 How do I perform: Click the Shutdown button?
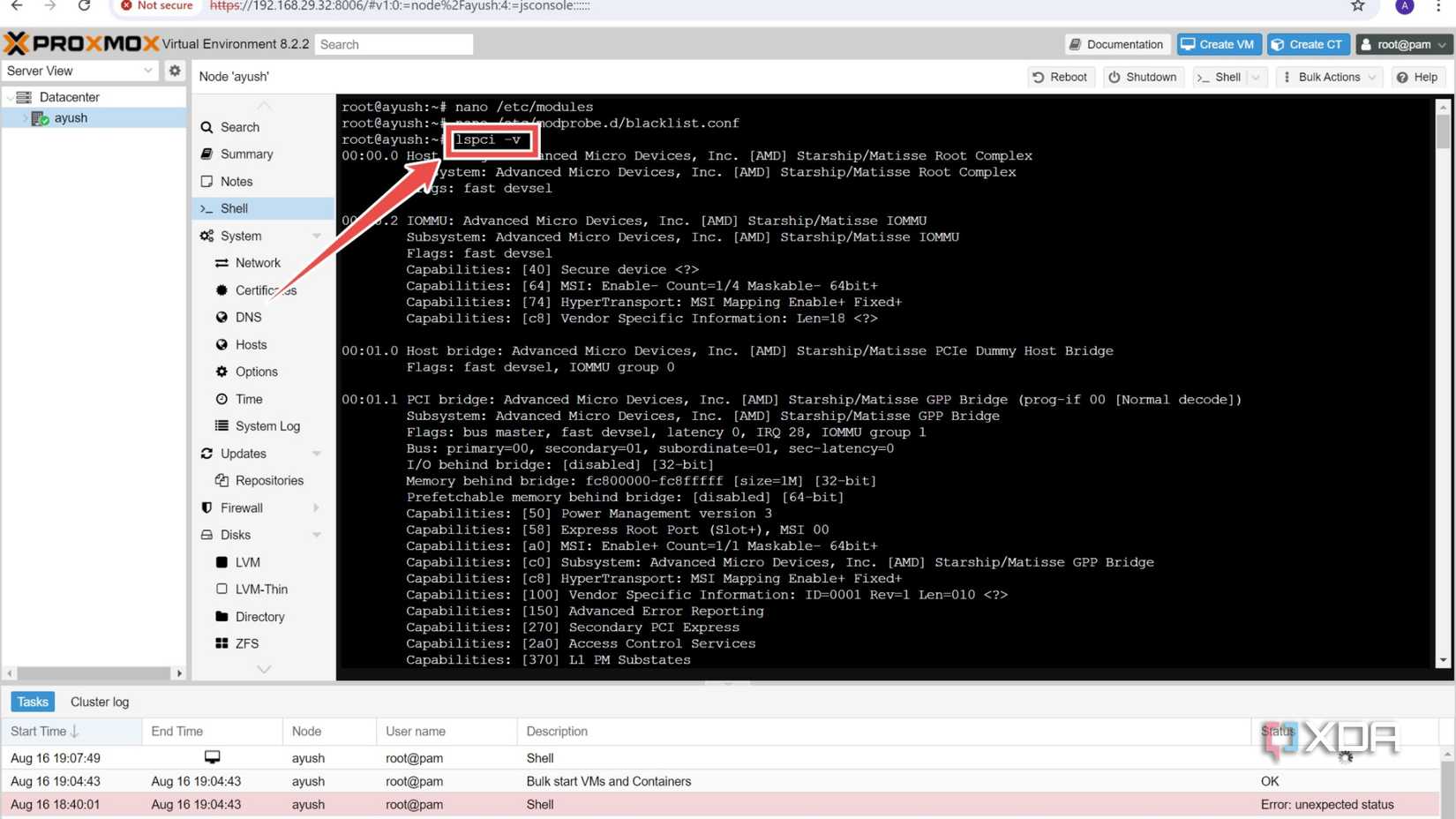1143,77
